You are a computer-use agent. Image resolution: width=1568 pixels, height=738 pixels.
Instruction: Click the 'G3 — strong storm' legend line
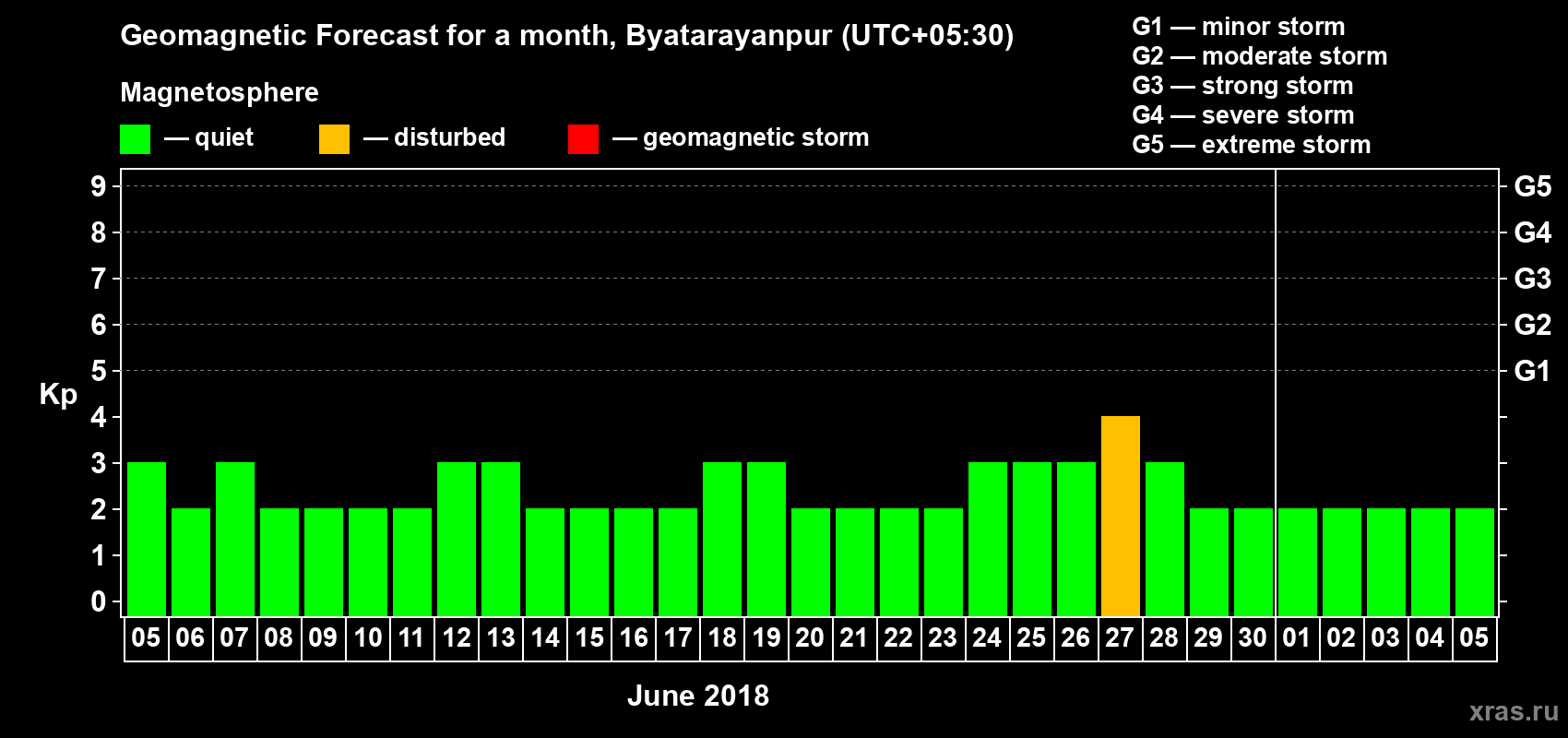[1242, 86]
